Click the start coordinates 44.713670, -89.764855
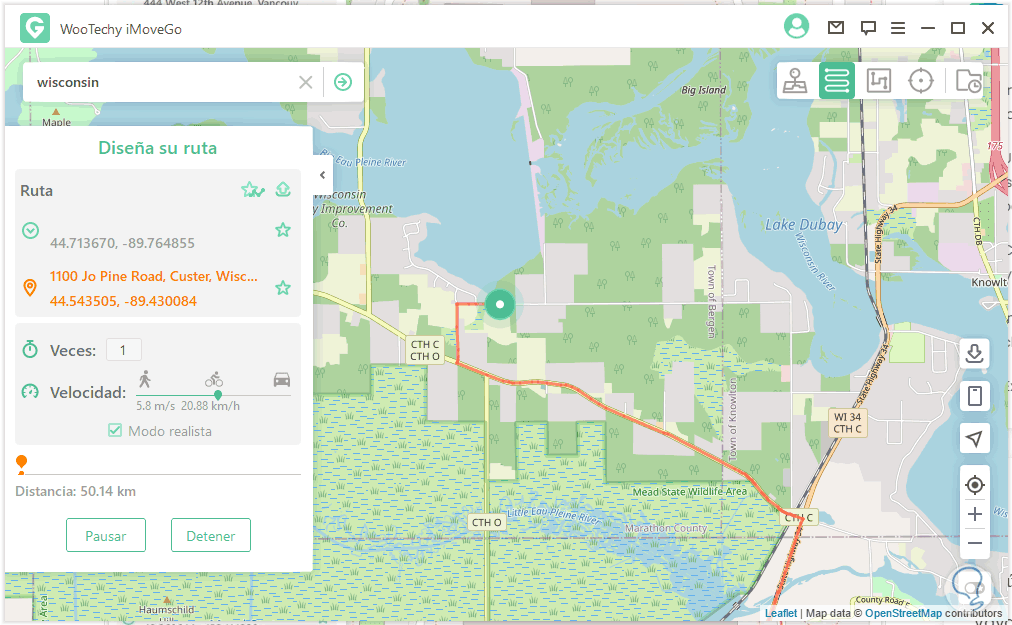The image size is (1012, 625). click(x=123, y=243)
